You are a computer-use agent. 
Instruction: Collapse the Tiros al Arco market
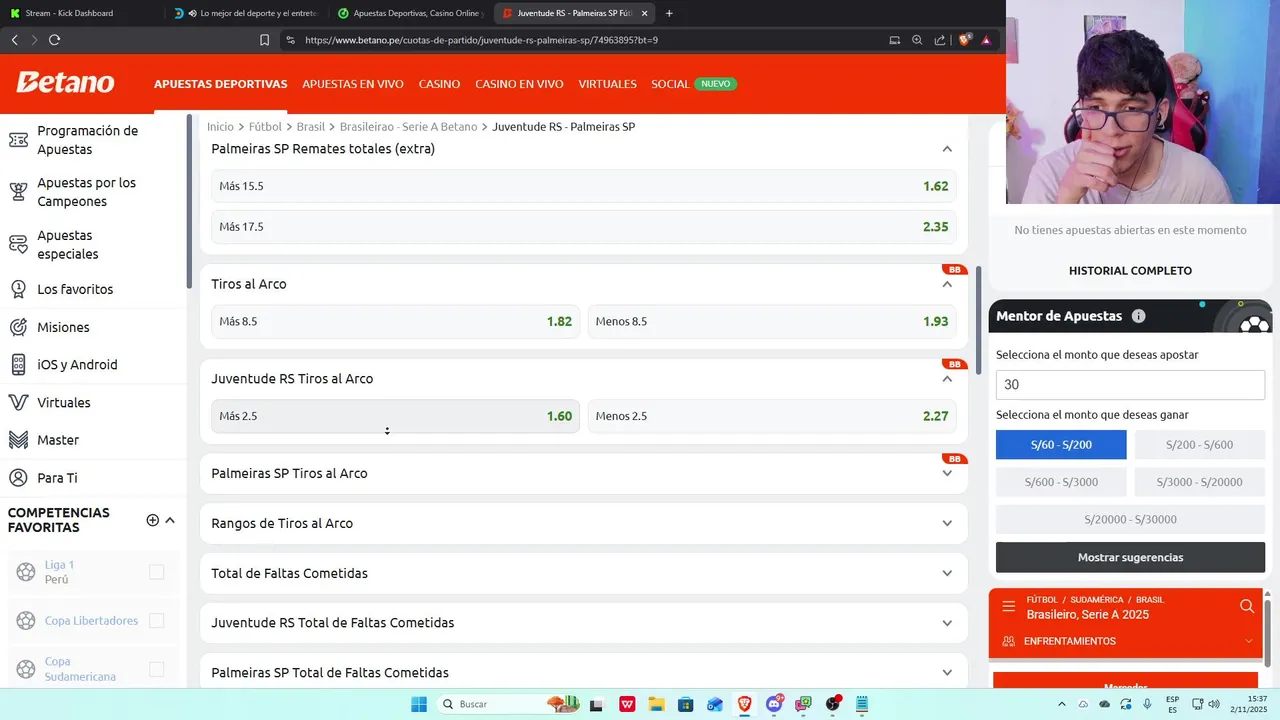[x=947, y=284]
